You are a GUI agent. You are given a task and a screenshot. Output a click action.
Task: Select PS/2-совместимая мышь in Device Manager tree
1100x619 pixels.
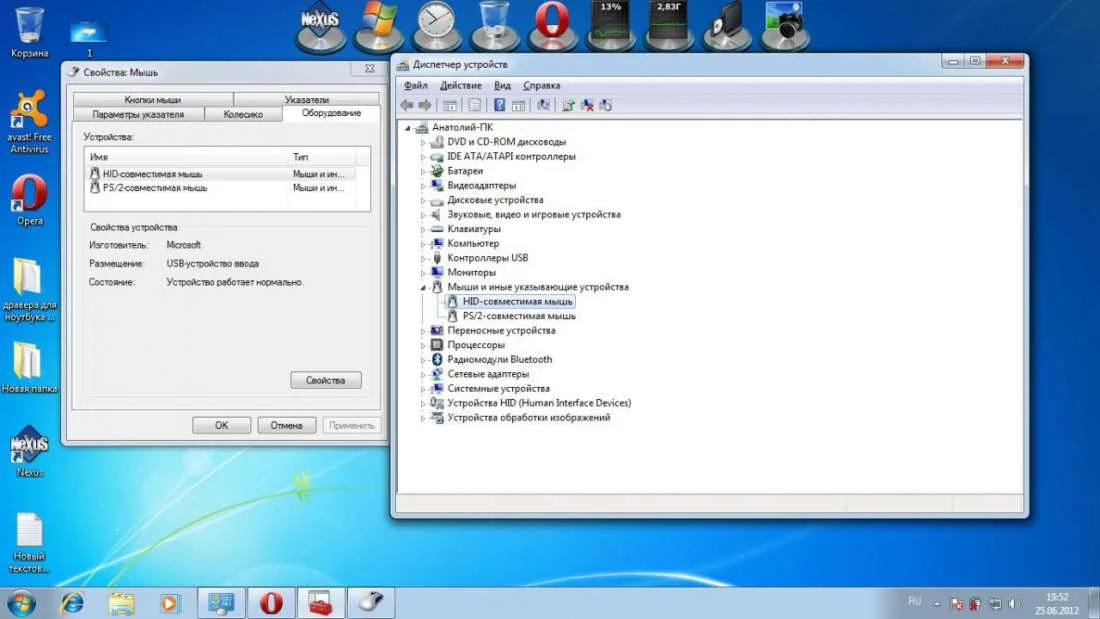(518, 316)
